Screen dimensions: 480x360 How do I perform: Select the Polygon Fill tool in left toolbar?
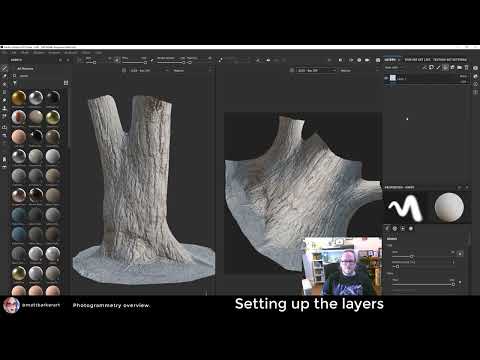pyautogui.click(x=4, y=92)
